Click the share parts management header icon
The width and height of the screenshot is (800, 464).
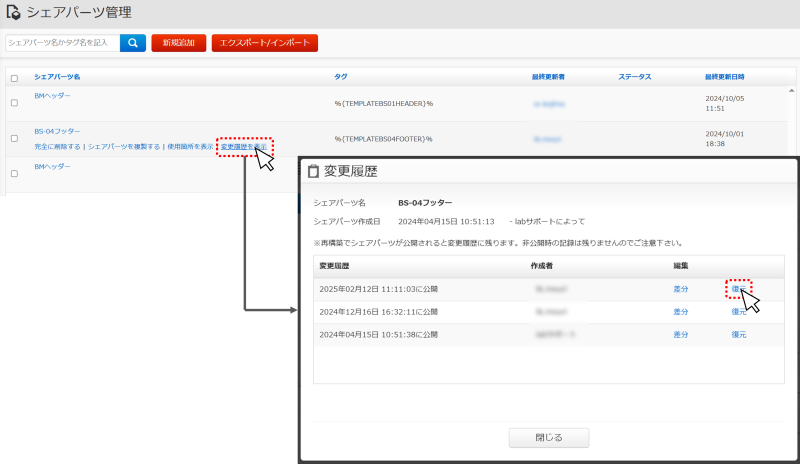click(x=13, y=12)
